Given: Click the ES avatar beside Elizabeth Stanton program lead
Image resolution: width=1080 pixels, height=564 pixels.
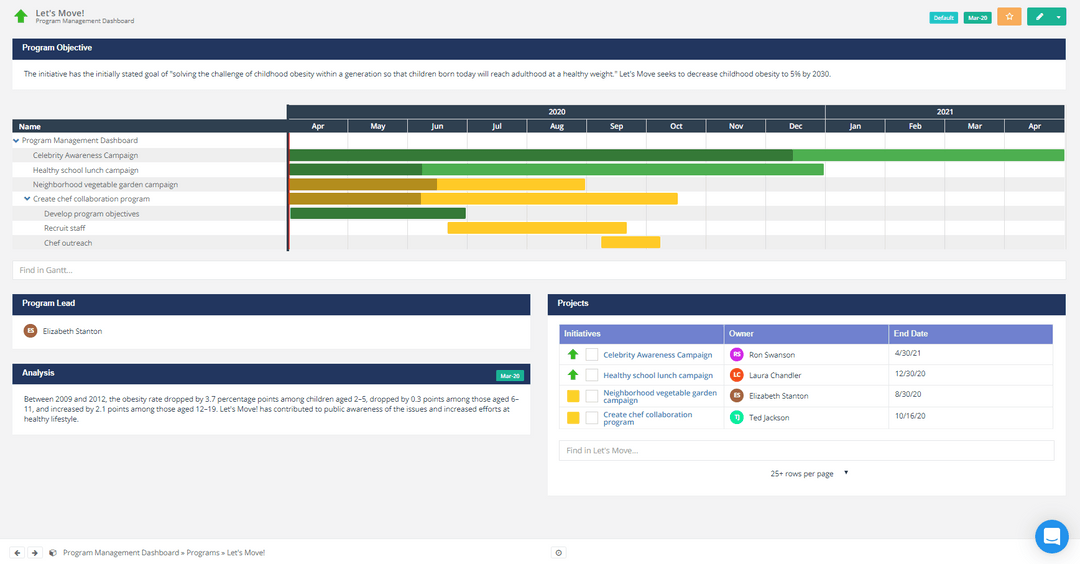Looking at the screenshot, I should click(x=30, y=331).
